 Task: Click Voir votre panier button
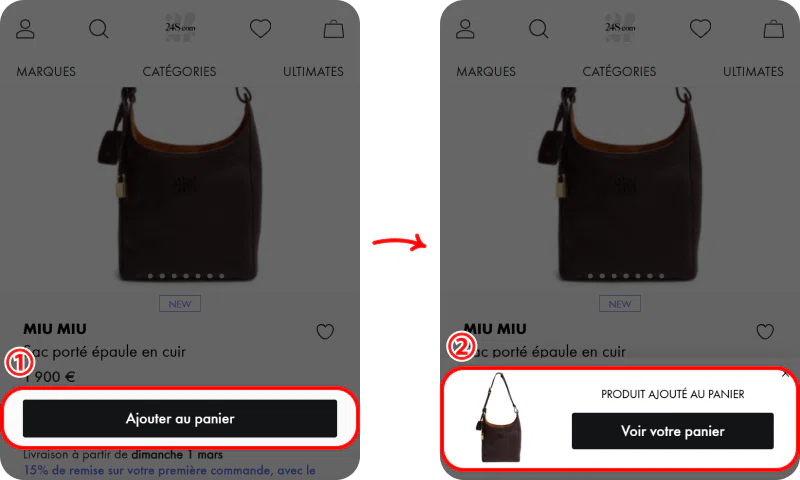click(672, 431)
